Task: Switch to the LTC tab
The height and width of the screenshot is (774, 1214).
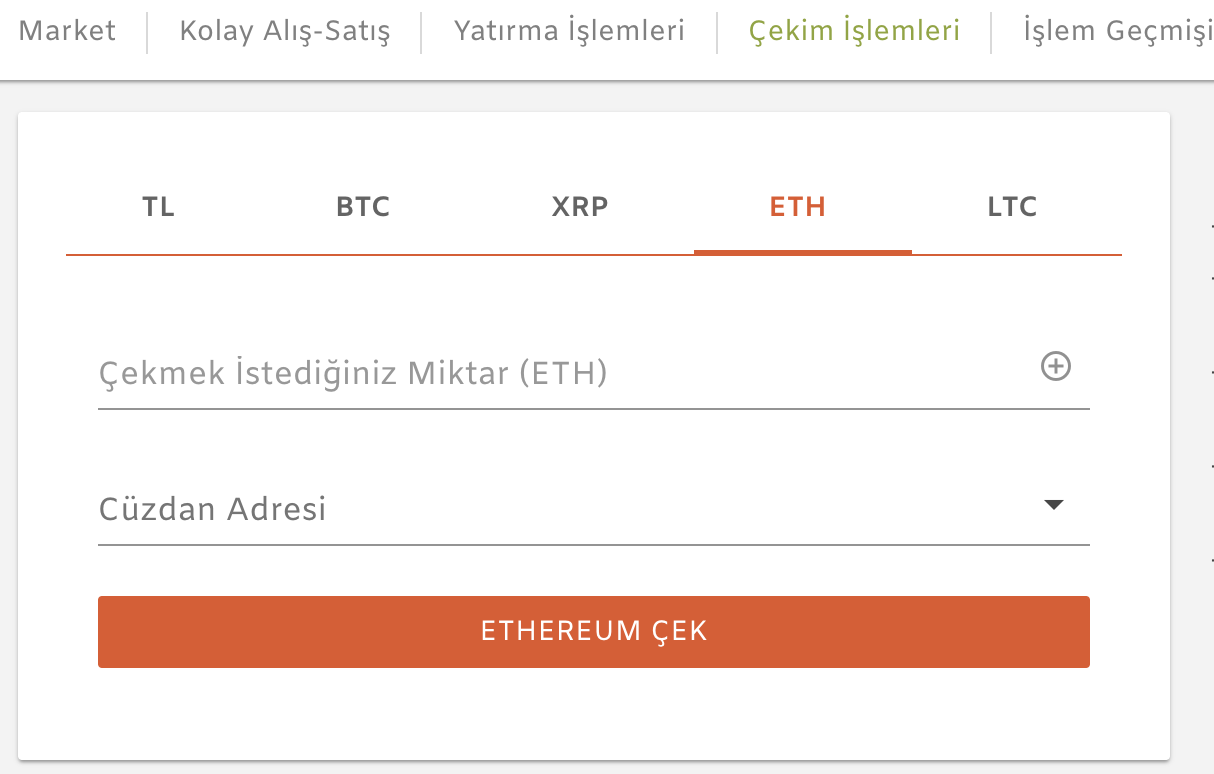Action: coord(1012,207)
